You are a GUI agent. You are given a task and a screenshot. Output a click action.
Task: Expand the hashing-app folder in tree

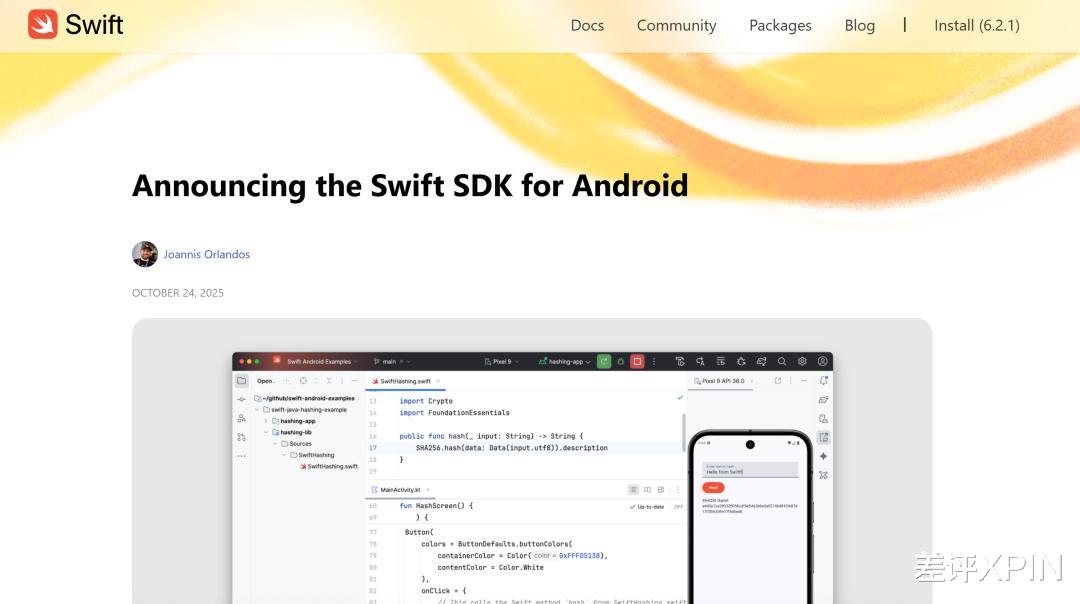[266, 421]
